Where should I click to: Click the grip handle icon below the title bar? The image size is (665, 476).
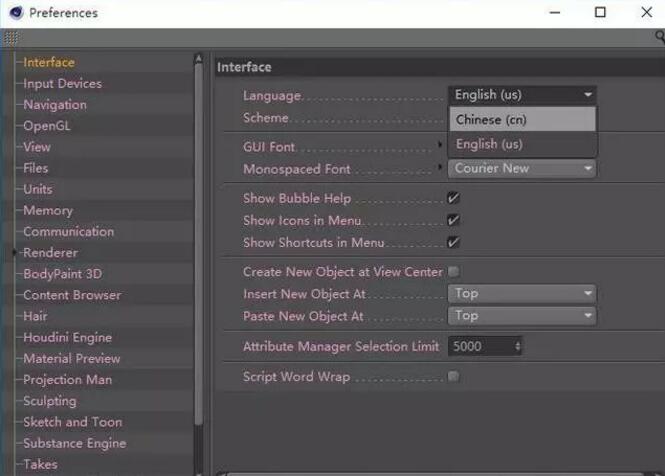tap(11, 38)
